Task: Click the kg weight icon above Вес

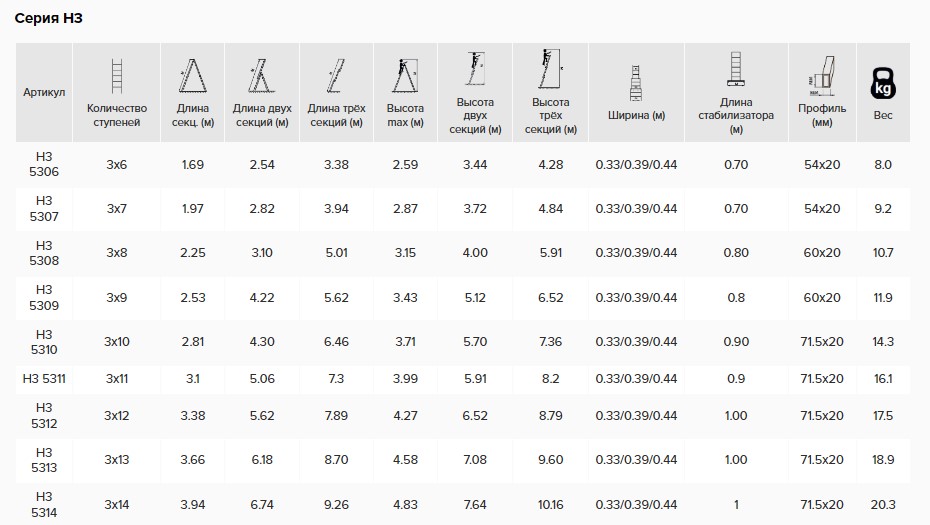Action: [883, 83]
